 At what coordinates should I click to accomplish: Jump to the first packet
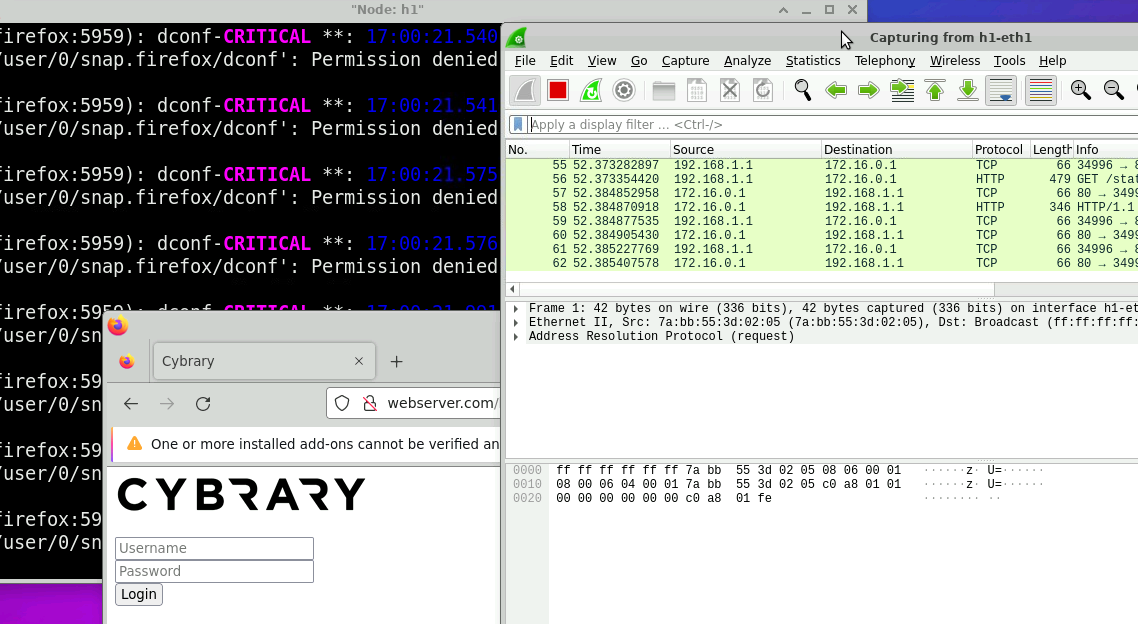coord(935,91)
